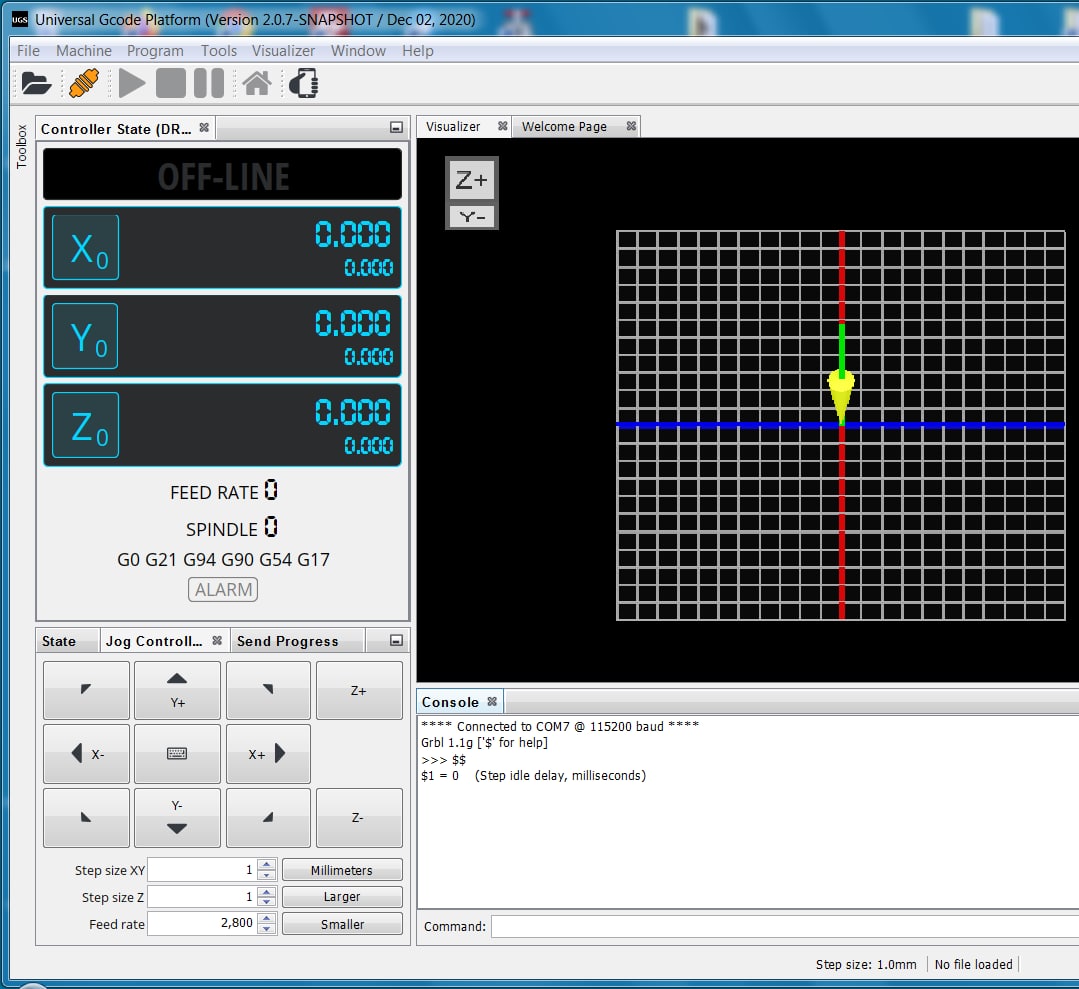This screenshot has height=989, width=1079.
Task: Jog X+ with the right arrow button
Action: 268,754
